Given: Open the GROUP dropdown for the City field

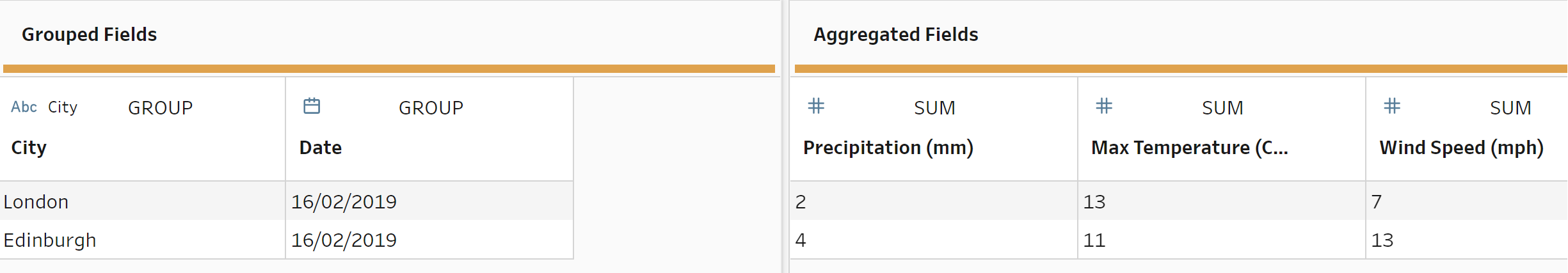Looking at the screenshot, I should pyautogui.click(x=160, y=108).
